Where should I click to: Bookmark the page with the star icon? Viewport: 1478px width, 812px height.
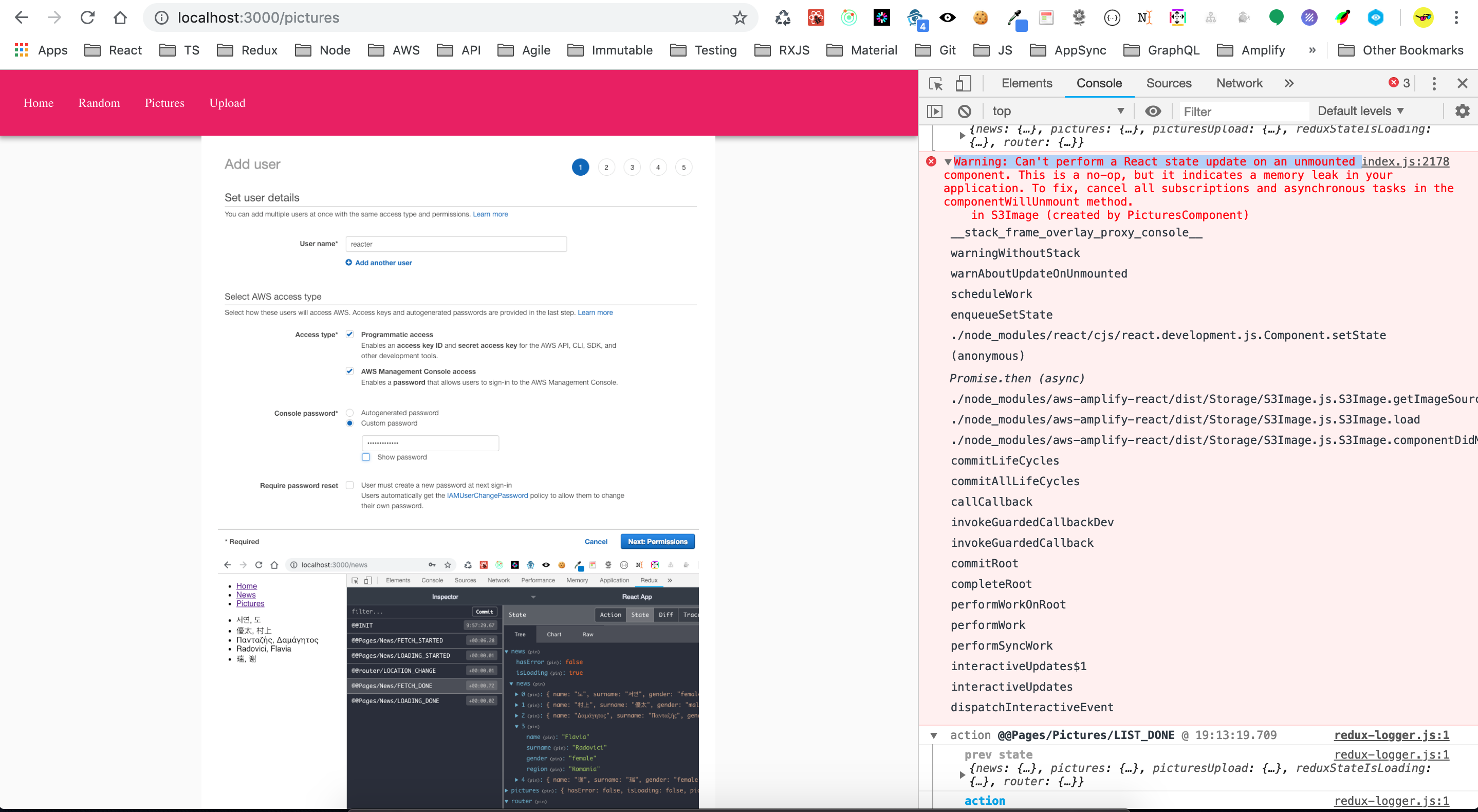point(740,18)
